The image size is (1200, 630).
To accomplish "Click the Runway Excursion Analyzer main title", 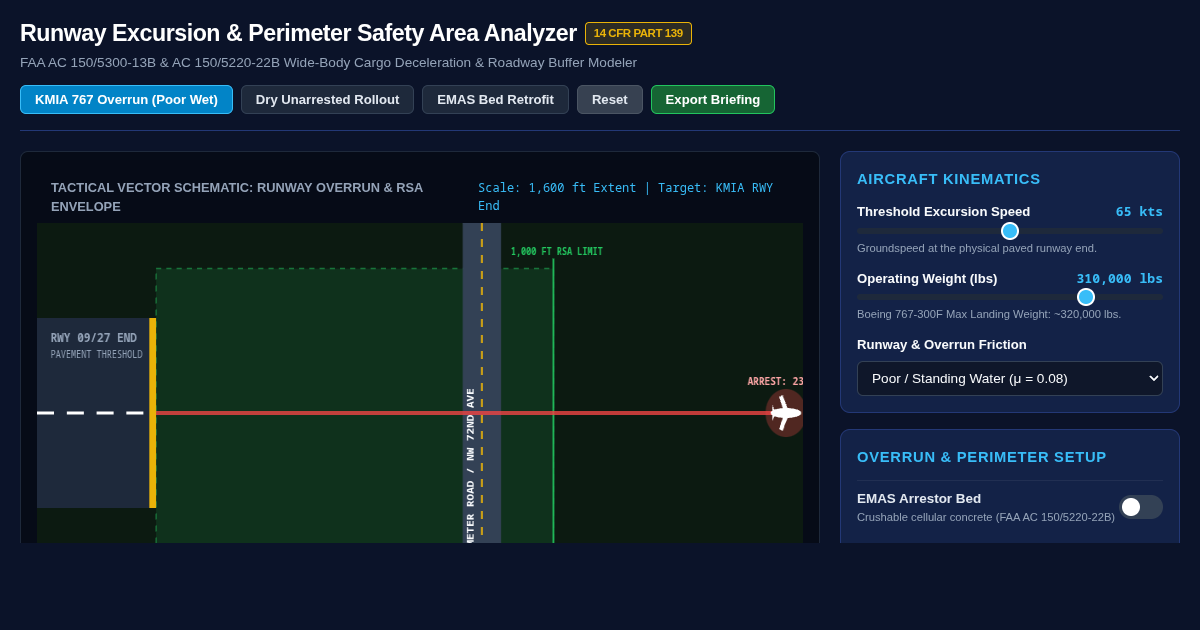I will (298, 33).
